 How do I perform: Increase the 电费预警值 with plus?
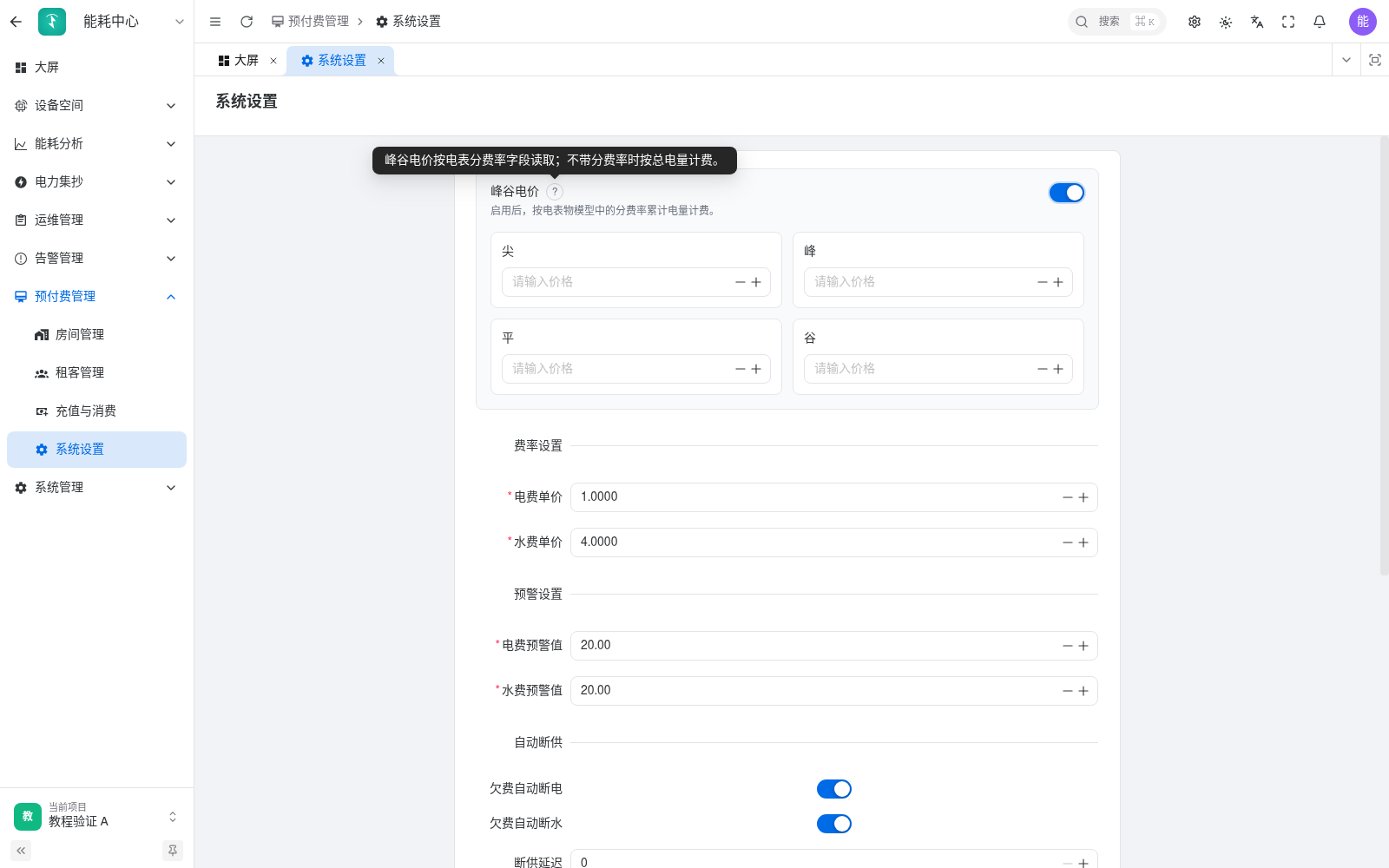(1083, 646)
